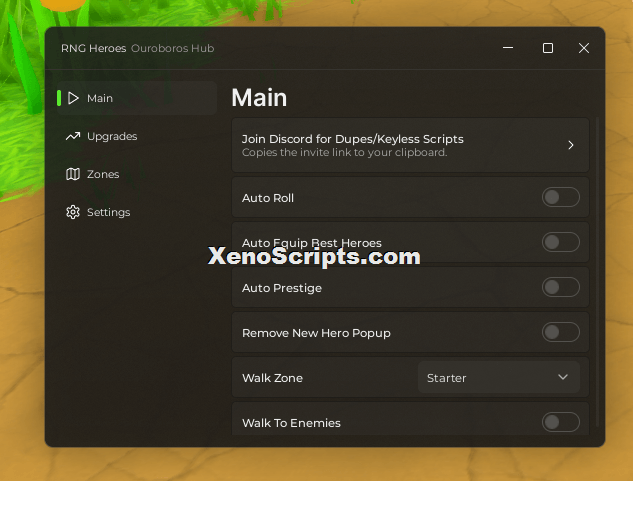Open the Walk Zone Starter dropdown
633x511 pixels.
tap(499, 377)
